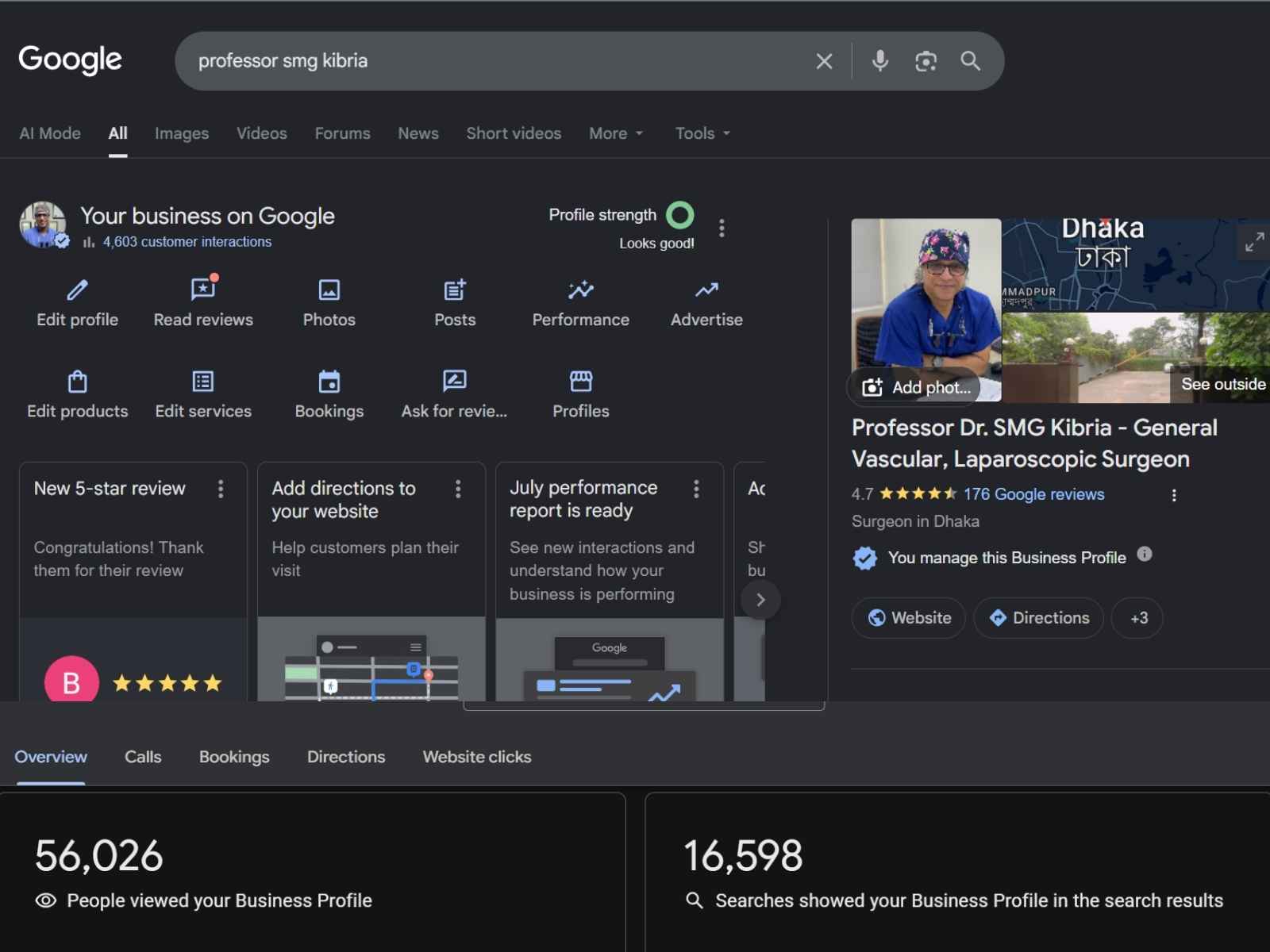1270x952 pixels.
Task: Open Edit services list icon
Action: 203,382
